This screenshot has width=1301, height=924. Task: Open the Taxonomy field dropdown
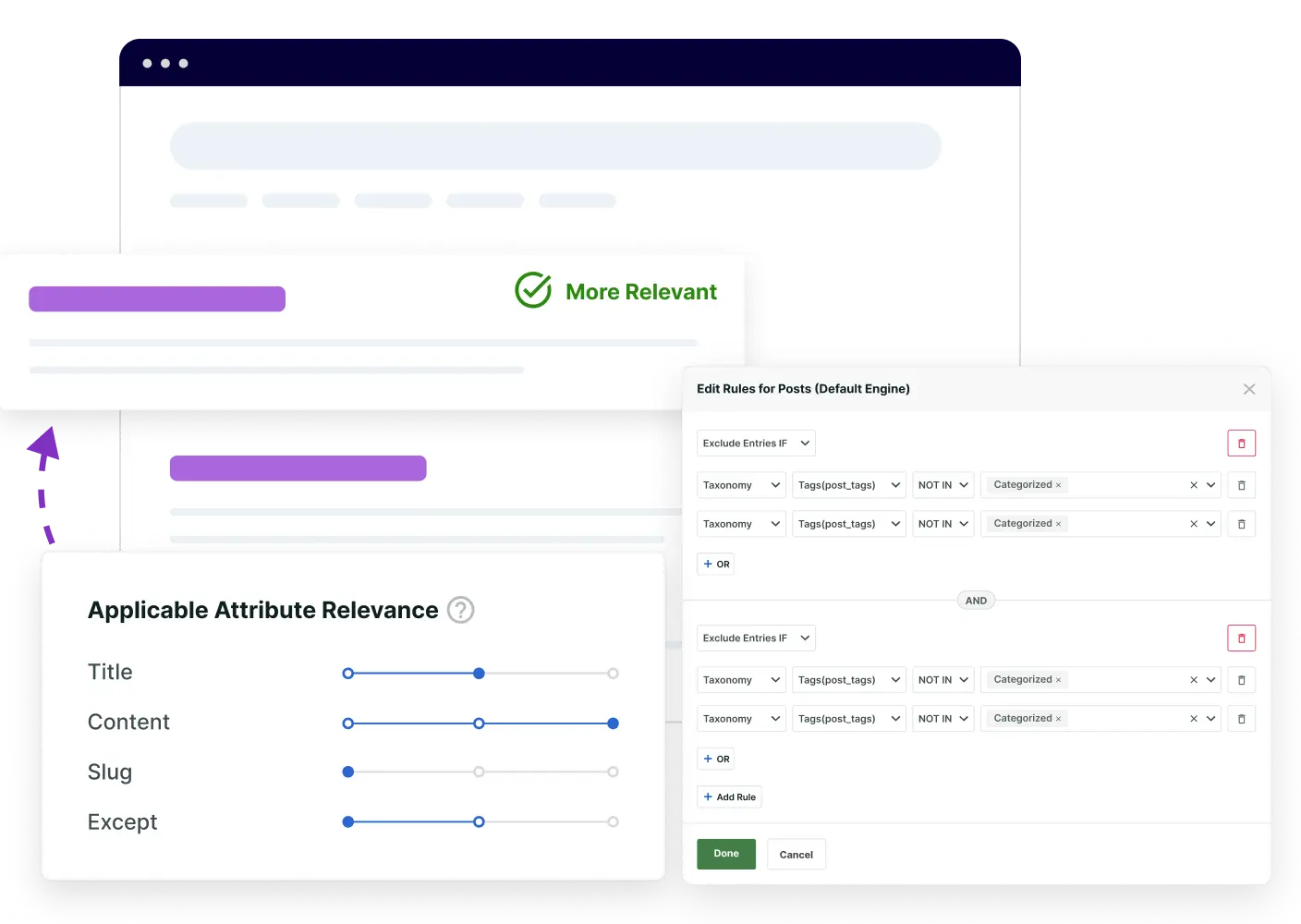740,484
